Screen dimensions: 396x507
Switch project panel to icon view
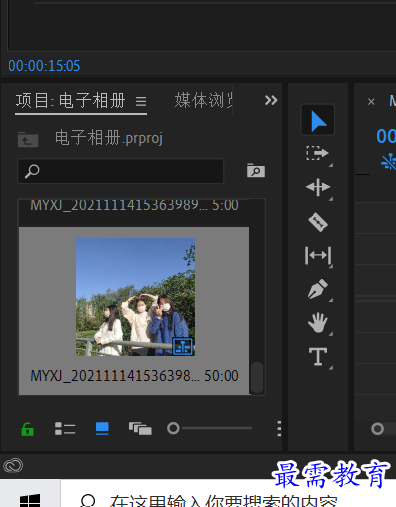pos(102,429)
